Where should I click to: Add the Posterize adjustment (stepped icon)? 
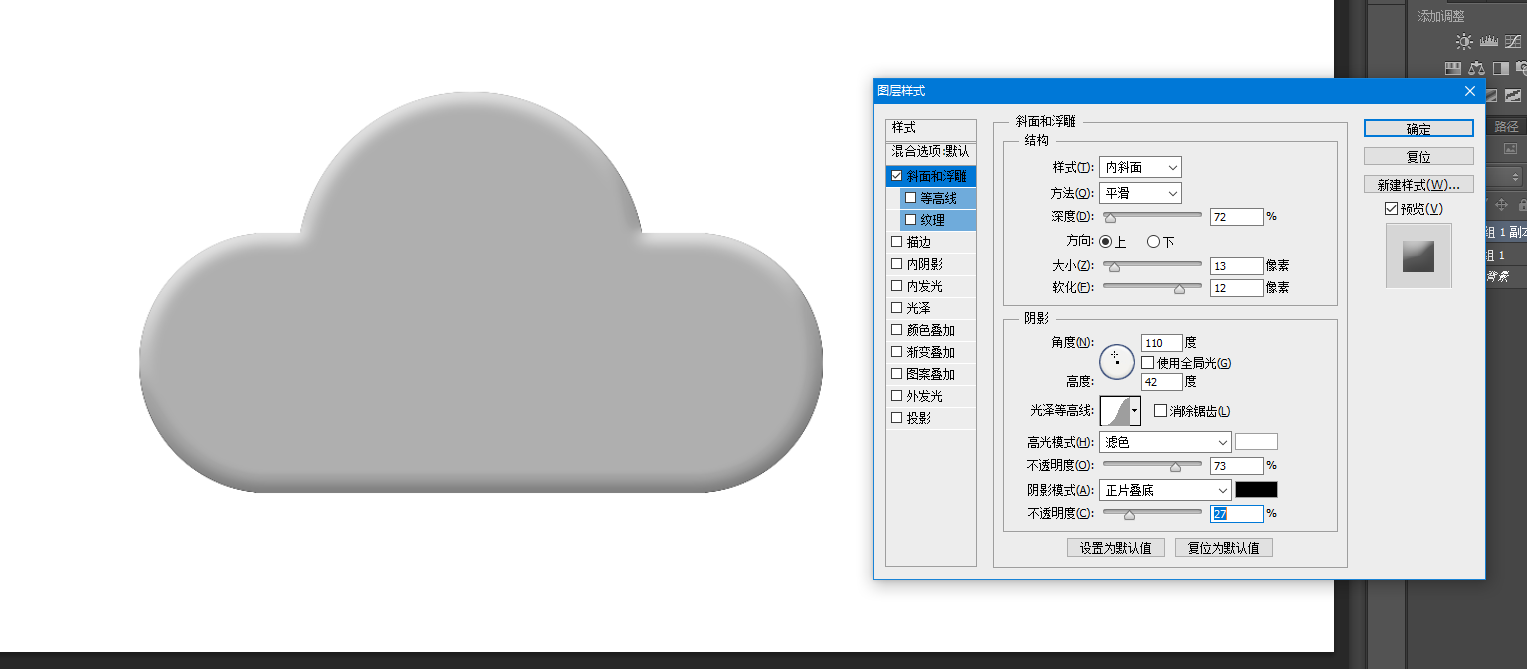pos(1512,95)
